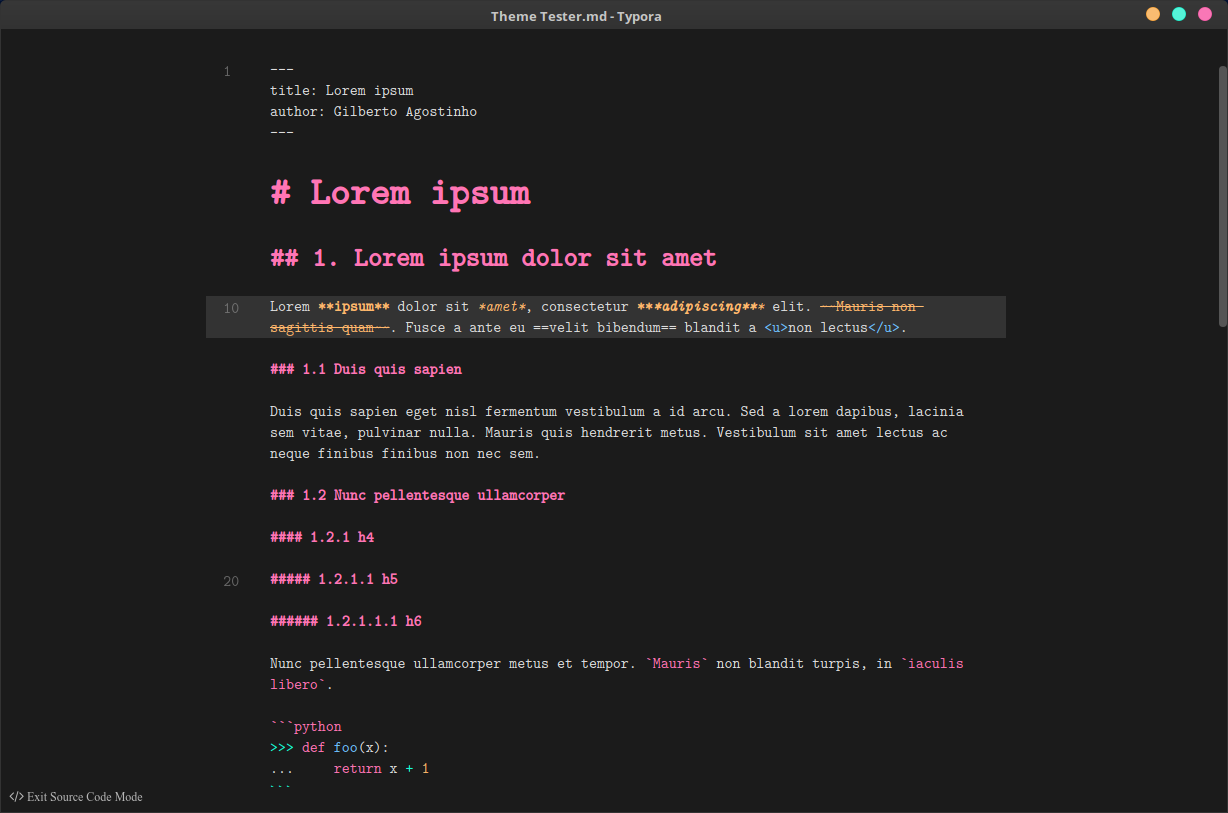
Task: Click the 'return x + 1' code line
Action: click(x=381, y=769)
